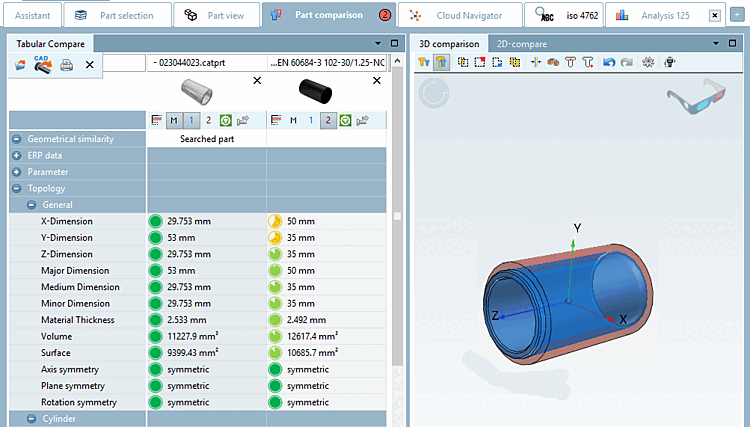This screenshot has height=427, width=750.
Task: Toggle button 2 for the black part column
Action: pyautogui.click(x=327, y=120)
